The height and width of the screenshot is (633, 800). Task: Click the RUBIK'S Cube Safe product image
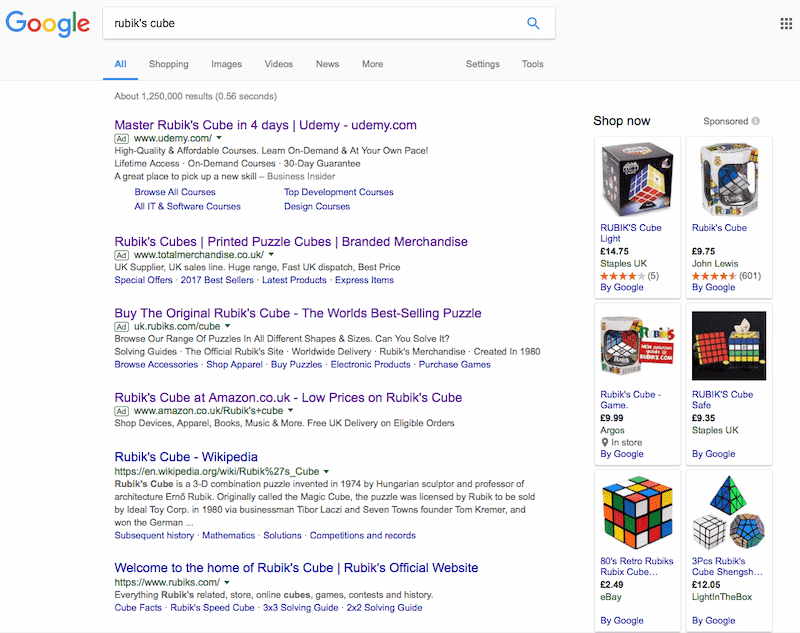[729, 346]
